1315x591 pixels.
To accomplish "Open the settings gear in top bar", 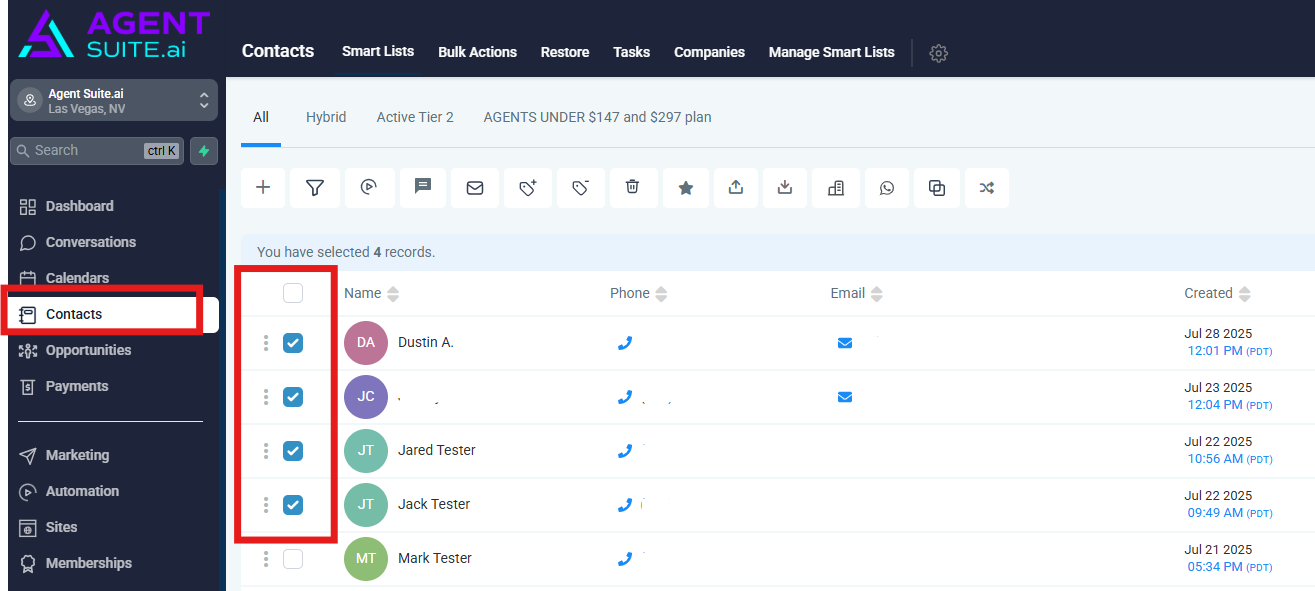I will tap(938, 54).
